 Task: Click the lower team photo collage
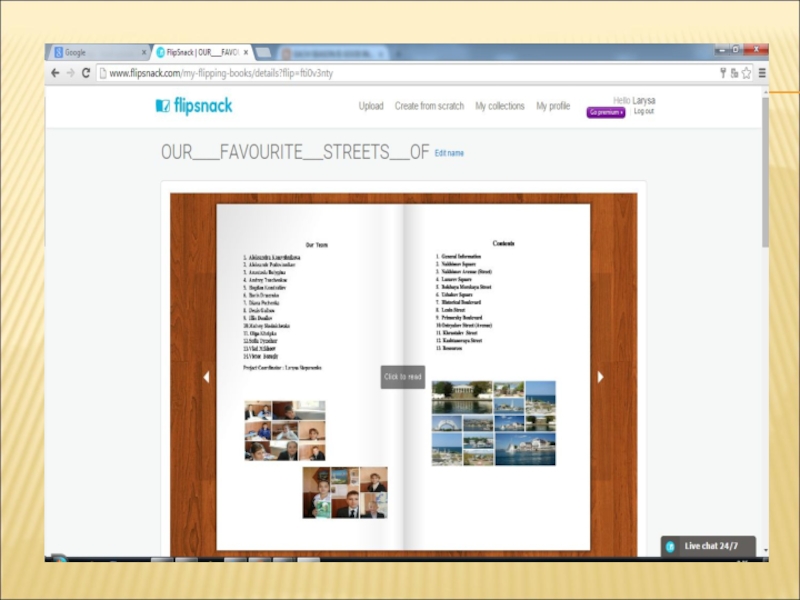click(x=345, y=493)
